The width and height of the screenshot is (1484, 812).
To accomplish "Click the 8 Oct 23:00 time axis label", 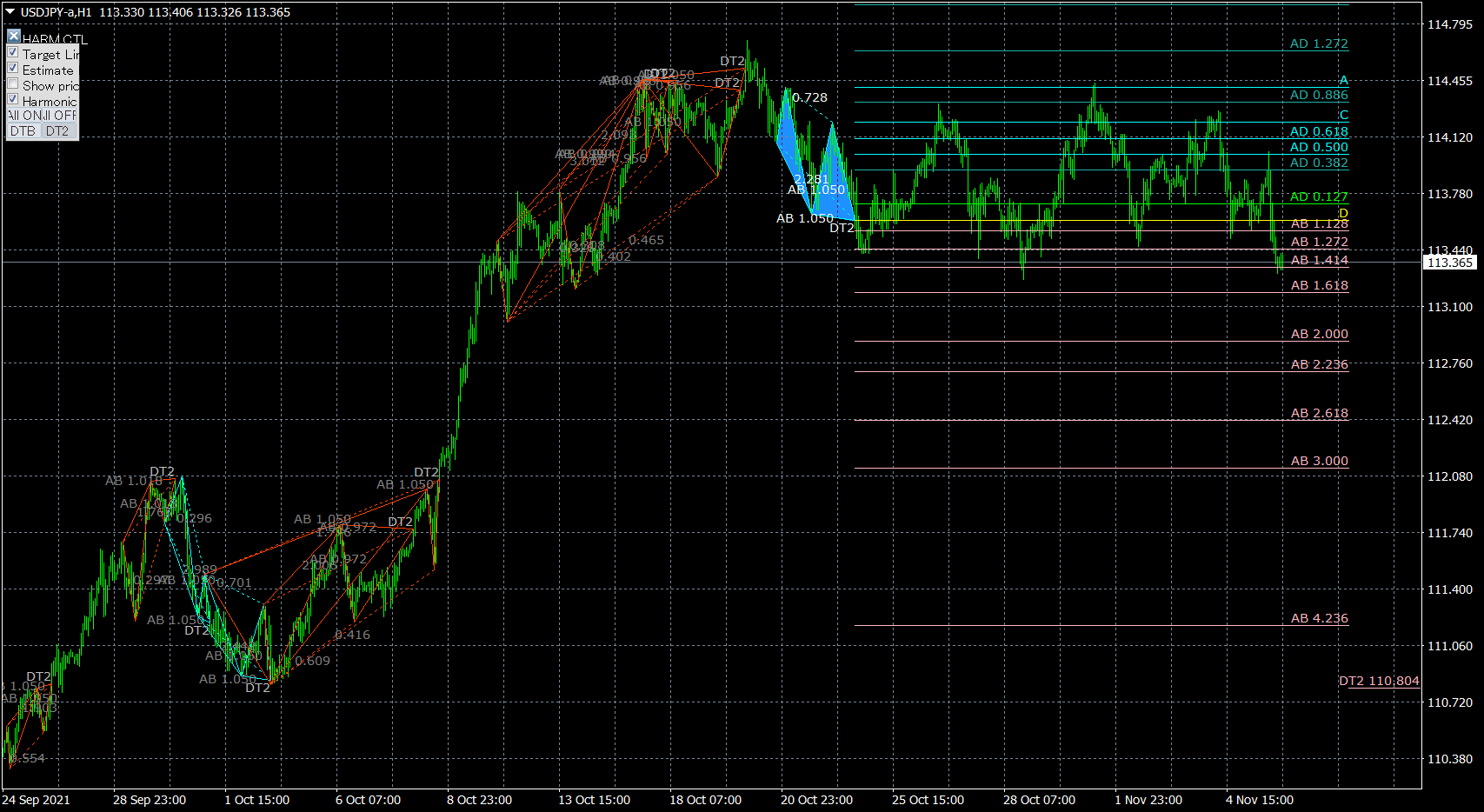I will tap(479, 800).
